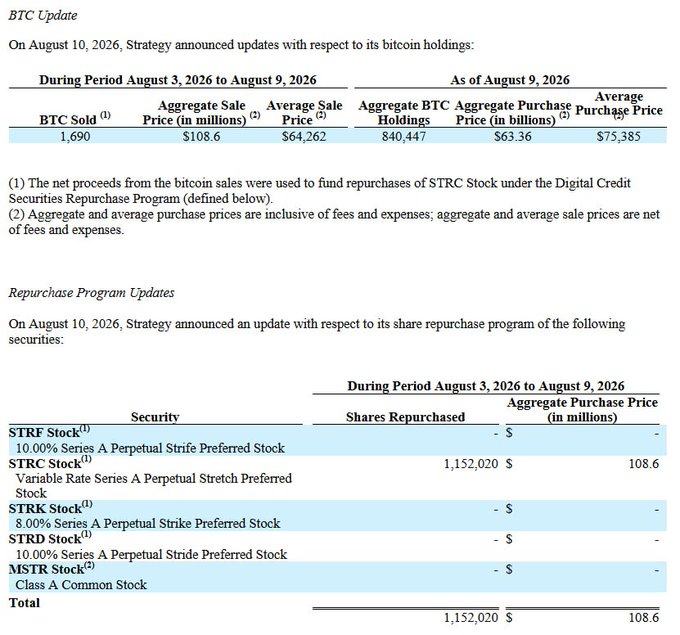
Task: Click the 'Aggregate BTC Holdings' column header
Action: tap(403, 112)
